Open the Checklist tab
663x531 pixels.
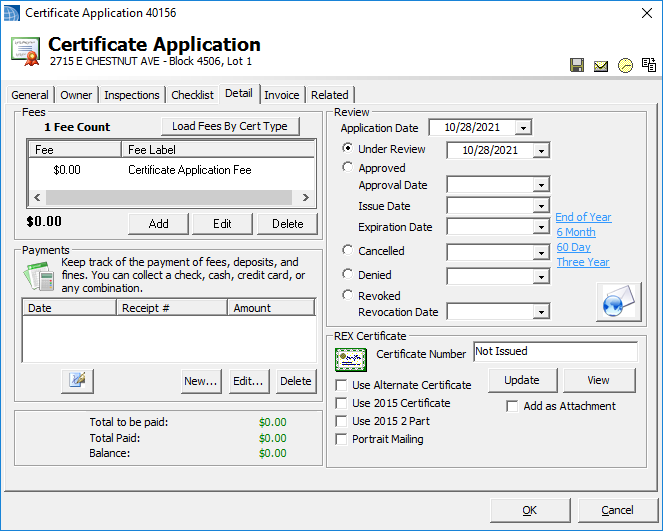[x=193, y=95]
